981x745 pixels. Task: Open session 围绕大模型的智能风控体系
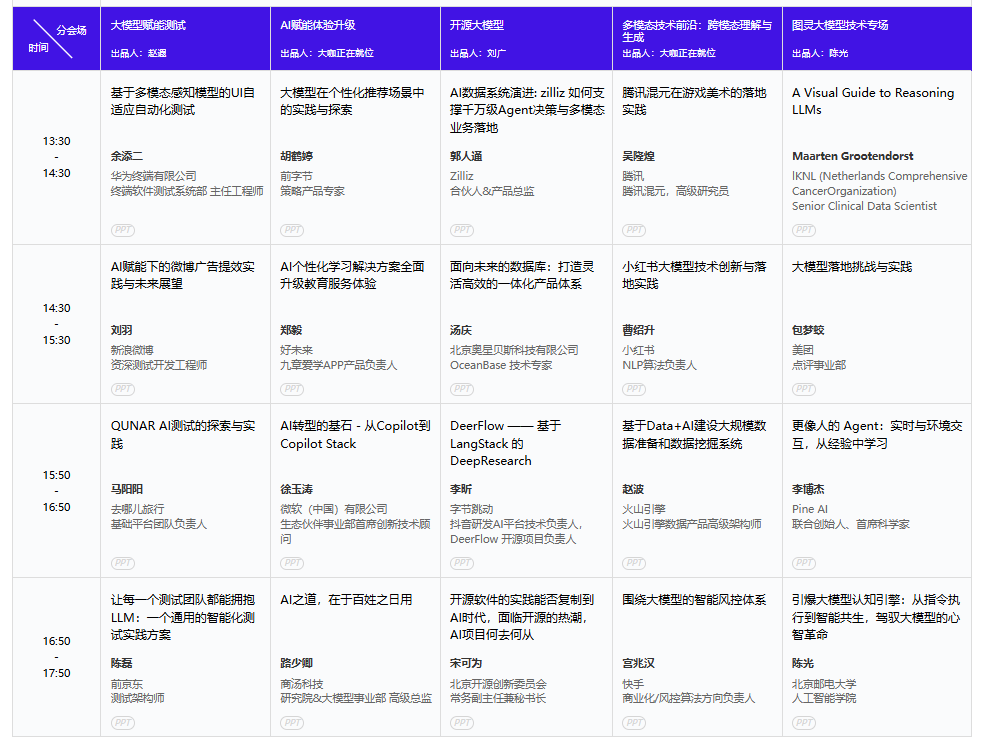pyautogui.click(x=694, y=600)
